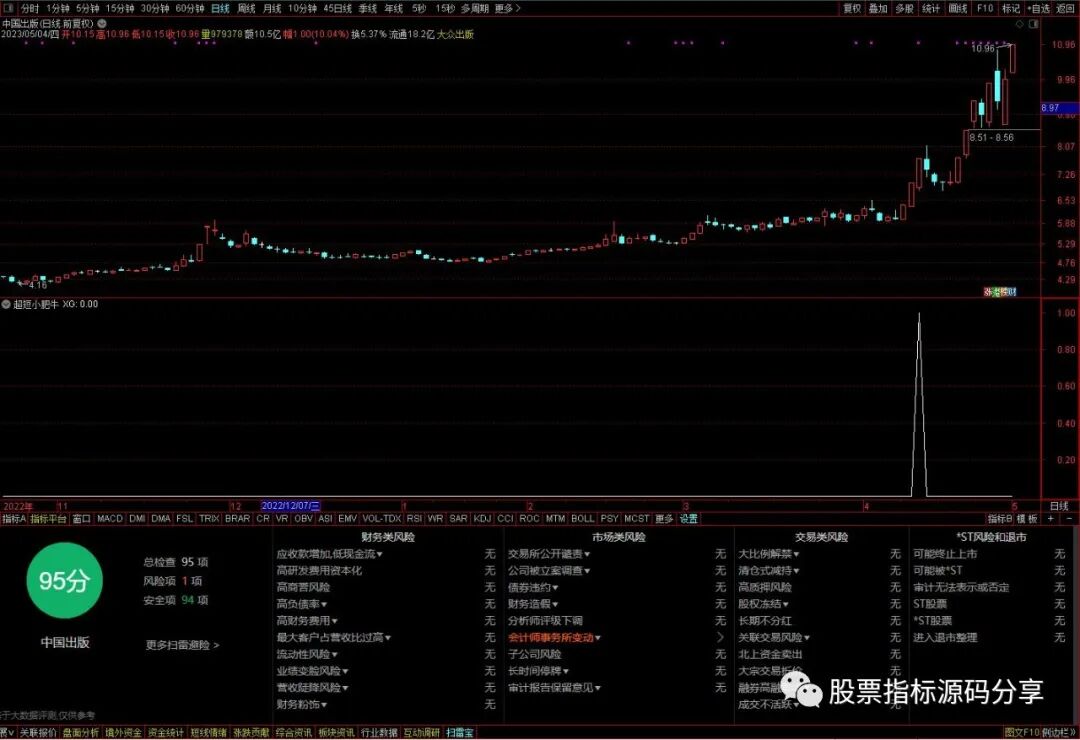Image resolution: width=1080 pixels, height=740 pixels.
Task: Open indicator 设置
Action: click(689, 518)
